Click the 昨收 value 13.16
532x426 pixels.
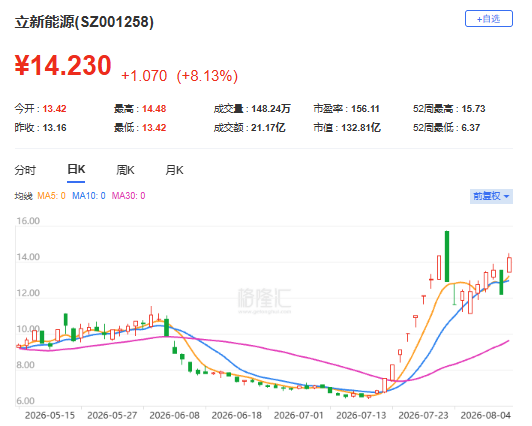pos(54,128)
